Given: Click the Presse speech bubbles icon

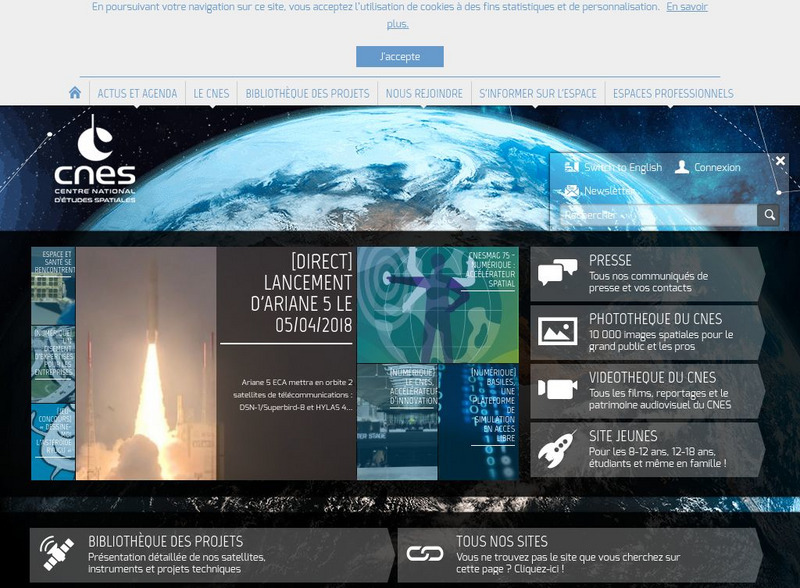Looking at the screenshot, I should tap(557, 272).
